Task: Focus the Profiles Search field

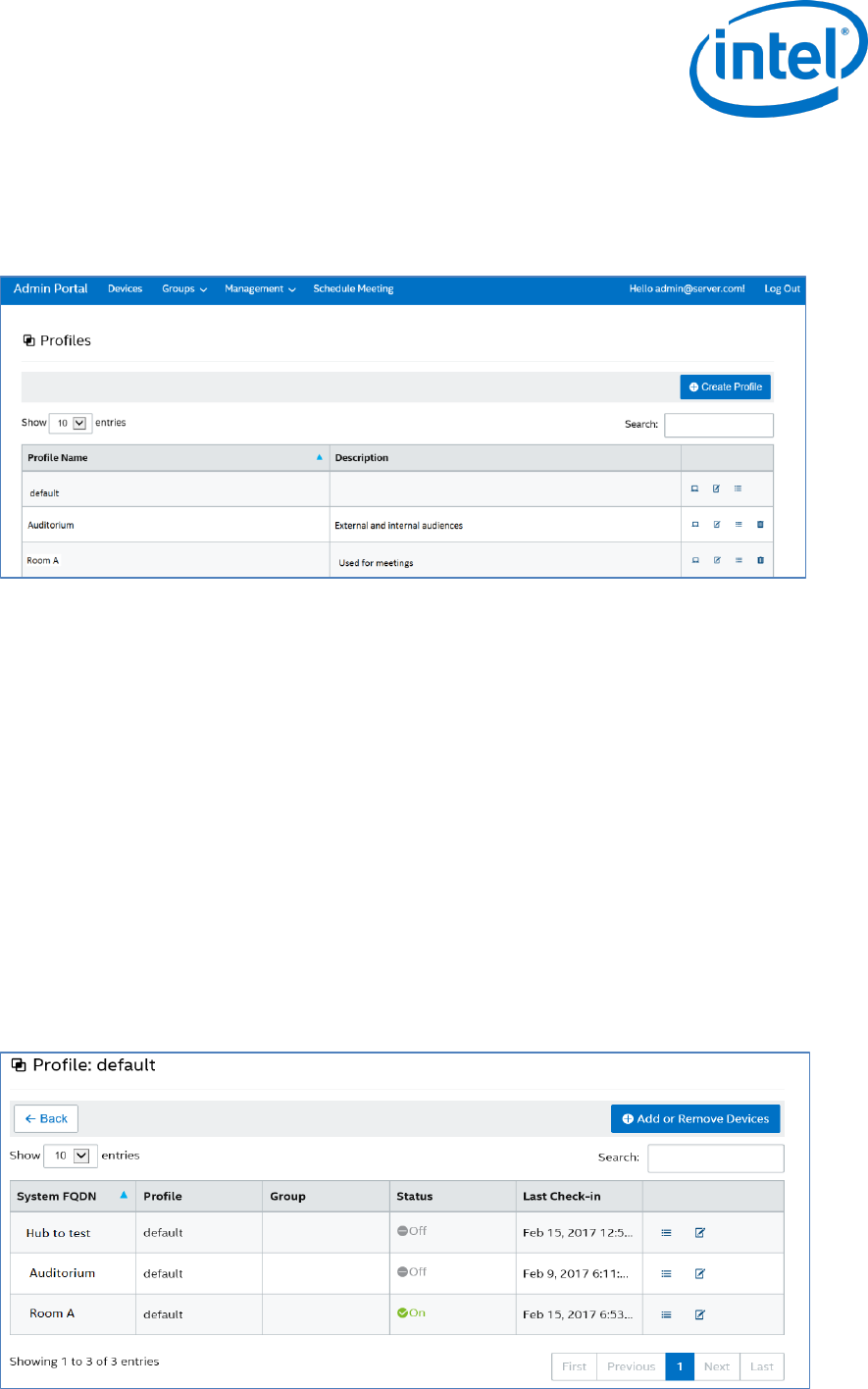Action: (x=719, y=425)
